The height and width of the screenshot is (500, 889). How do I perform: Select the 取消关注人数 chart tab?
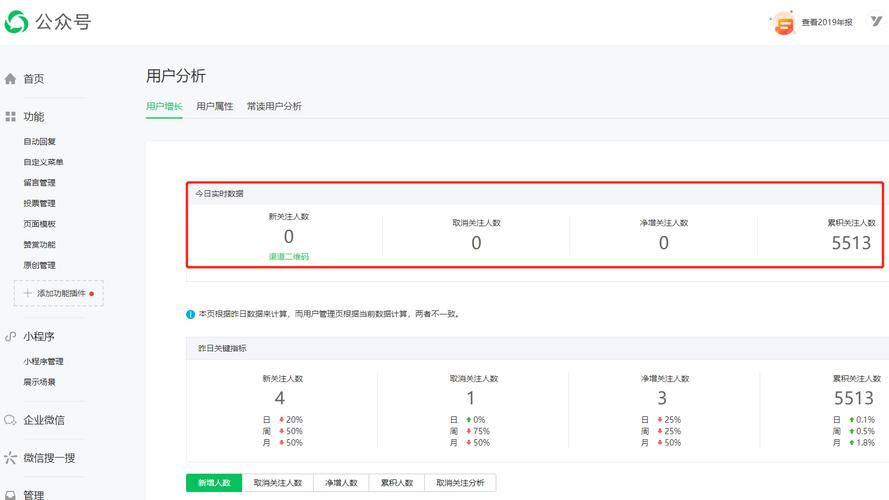[278, 483]
